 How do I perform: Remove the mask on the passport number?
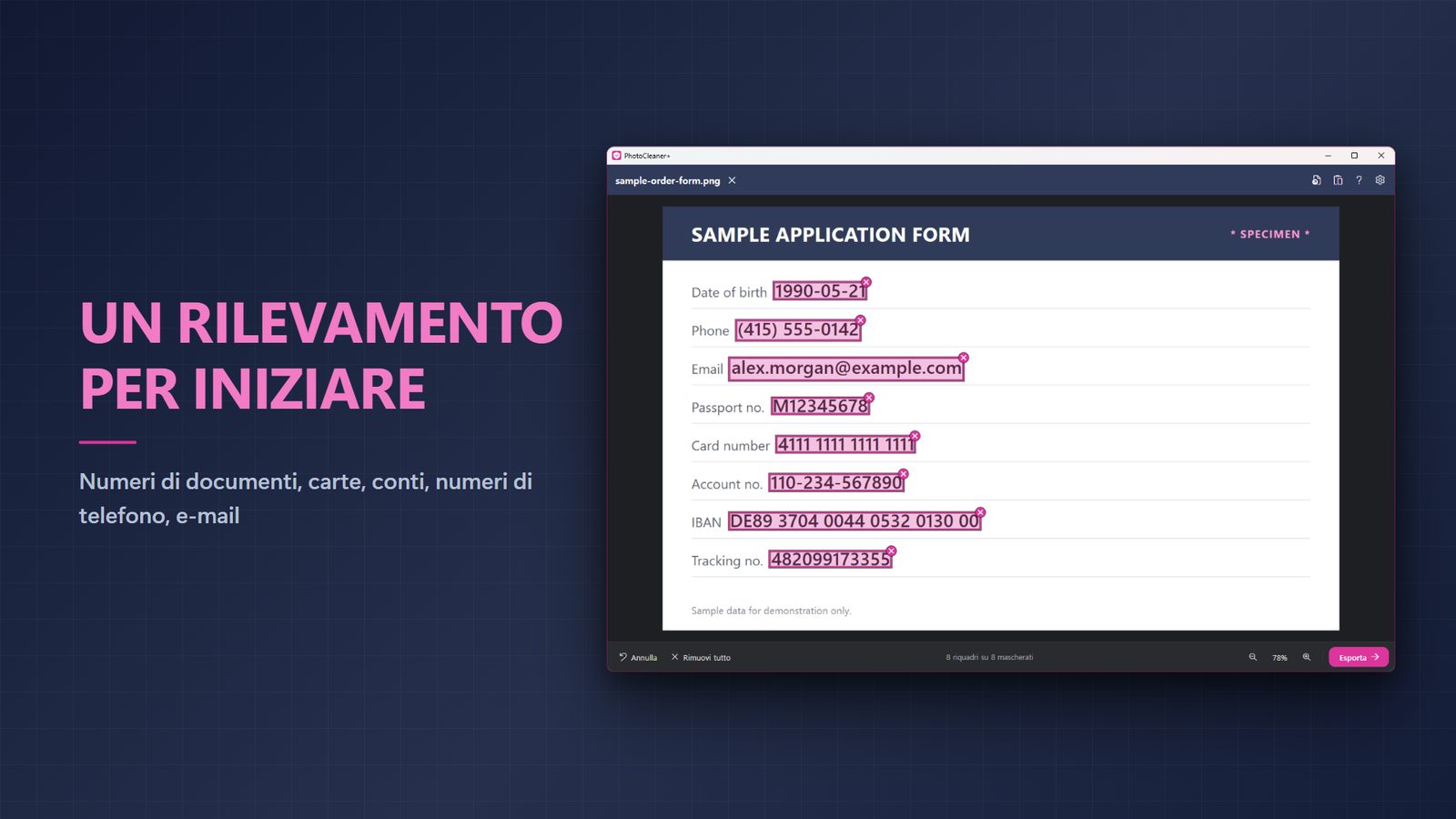[x=869, y=398]
